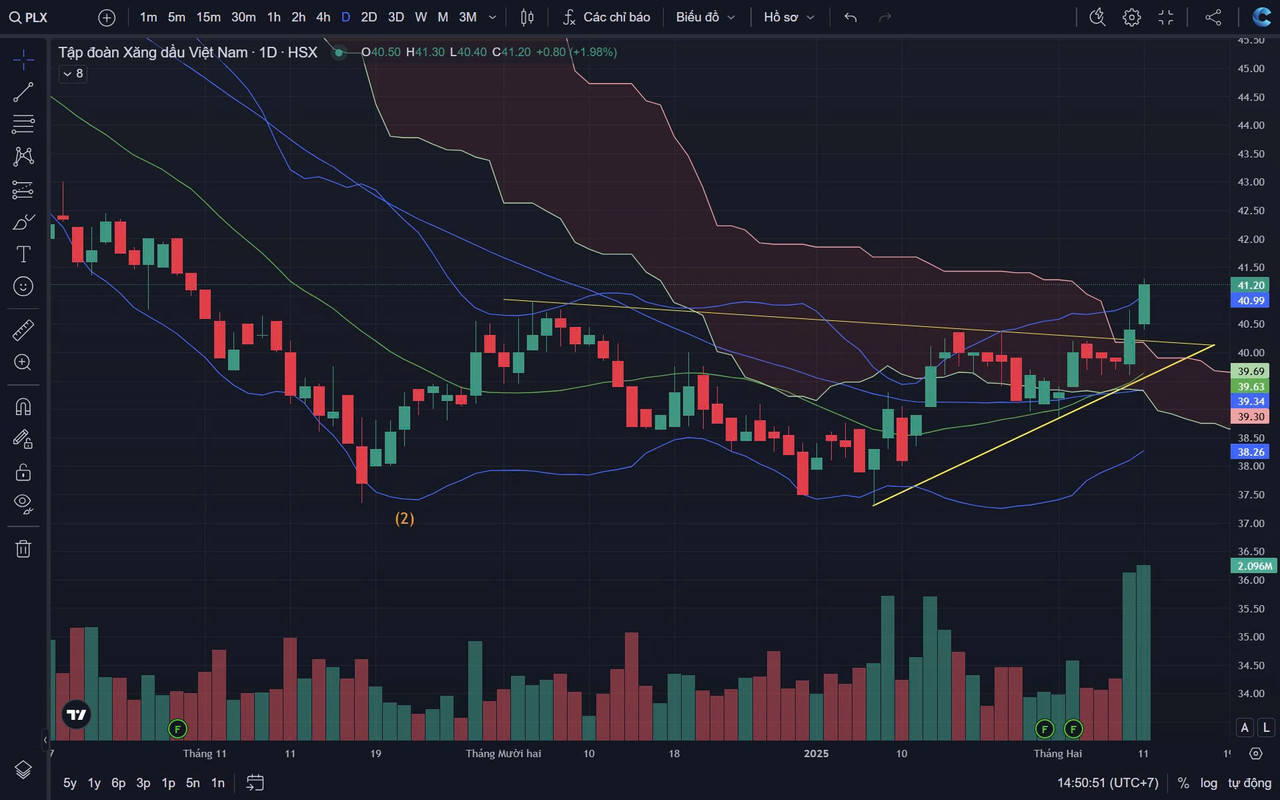
Task: Set date range to 5y
Action: point(70,783)
